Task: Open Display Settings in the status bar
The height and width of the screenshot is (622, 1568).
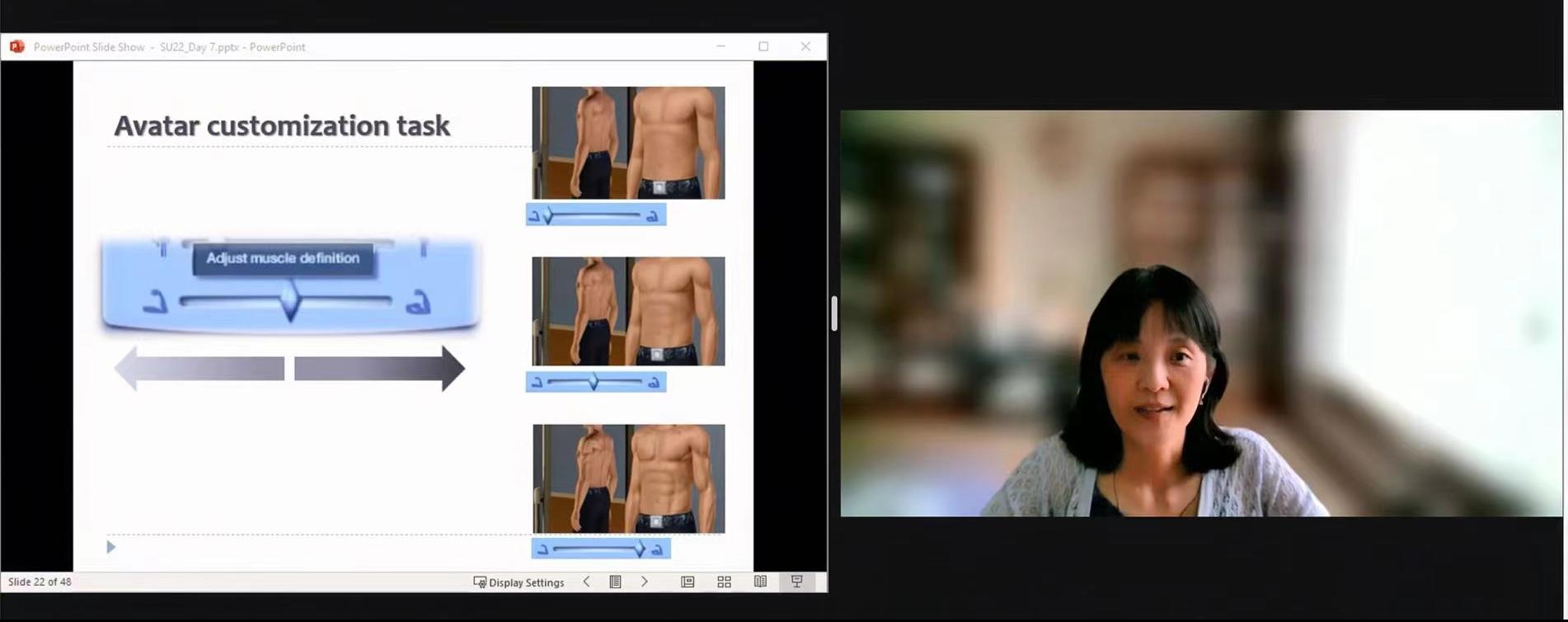Action: (x=519, y=582)
